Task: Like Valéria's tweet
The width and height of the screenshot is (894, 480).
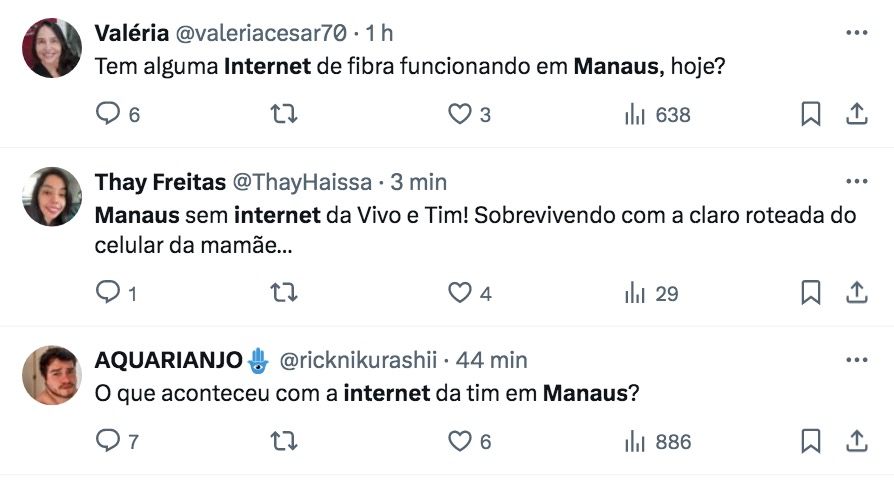Action: coord(459,115)
